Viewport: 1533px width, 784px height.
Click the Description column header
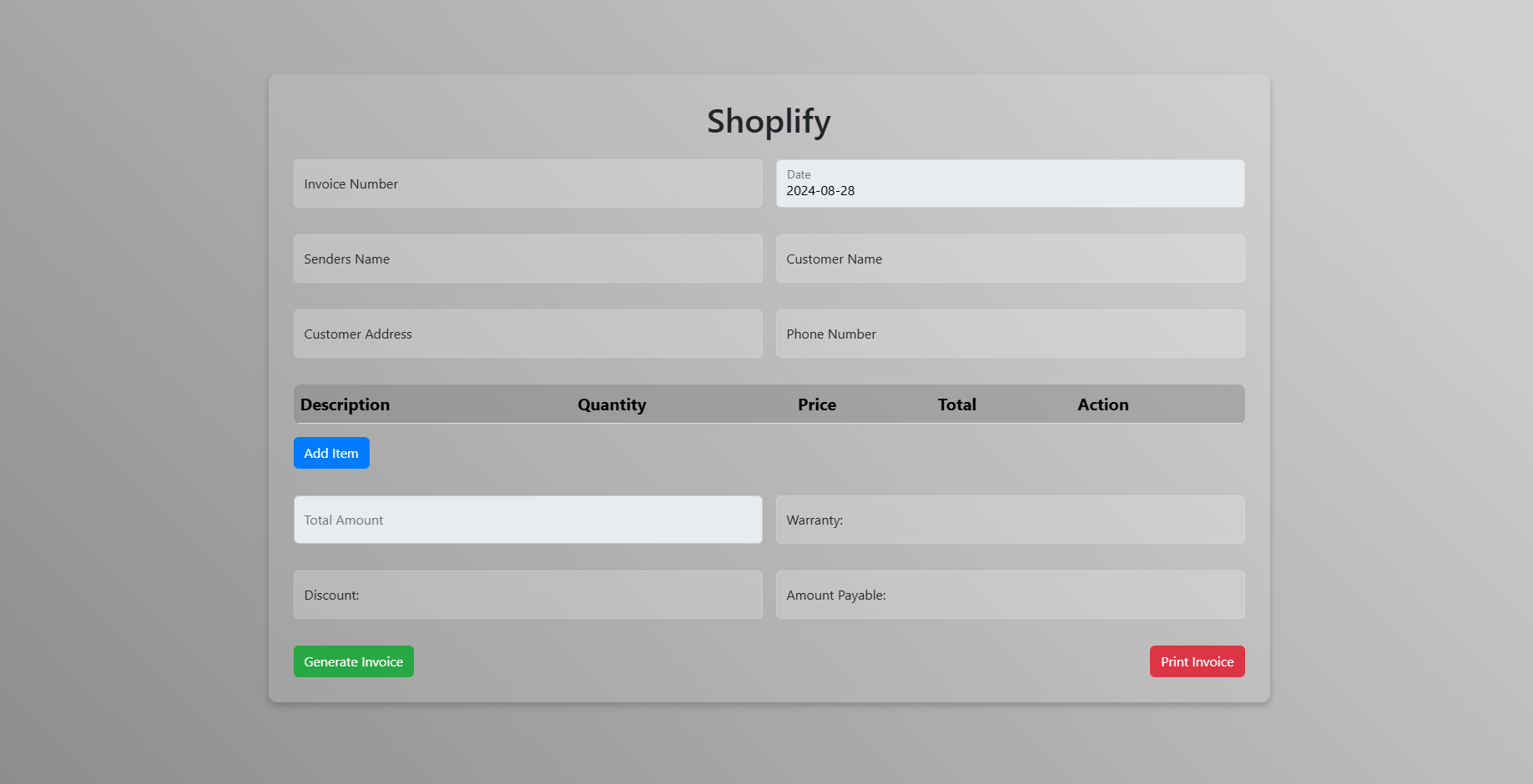[345, 405]
